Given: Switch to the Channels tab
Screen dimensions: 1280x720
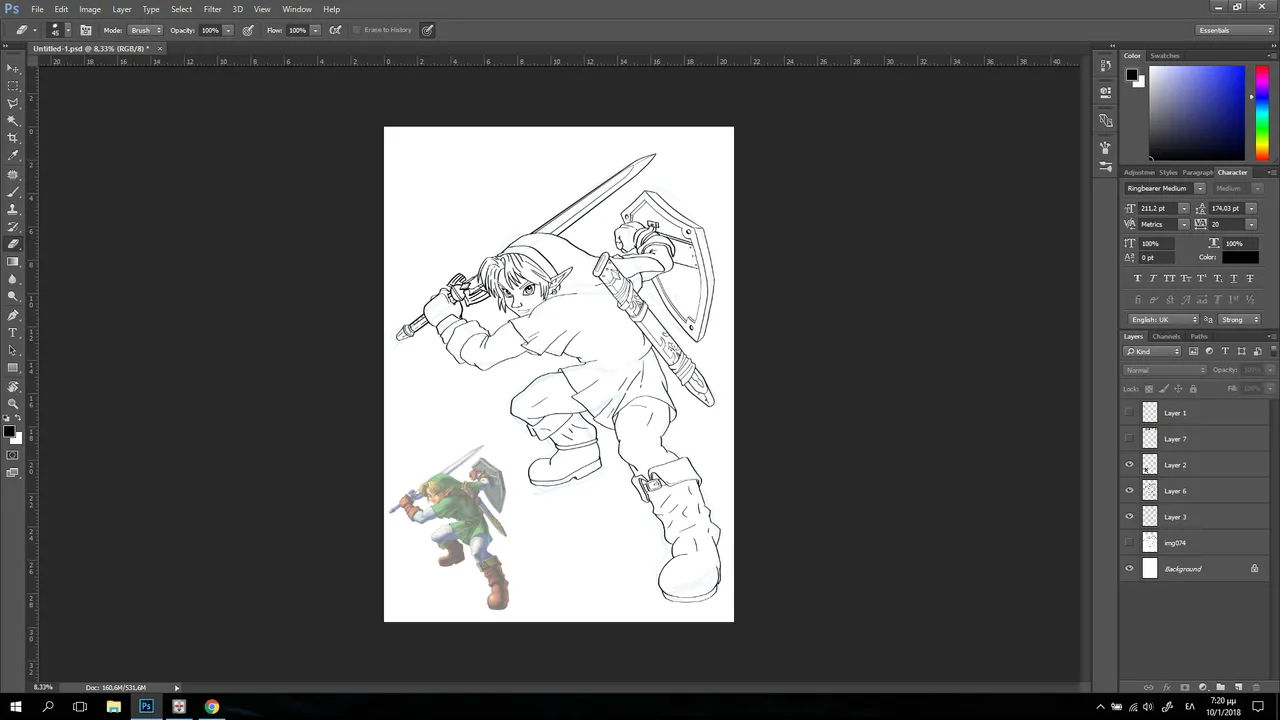Looking at the screenshot, I should tap(1166, 336).
